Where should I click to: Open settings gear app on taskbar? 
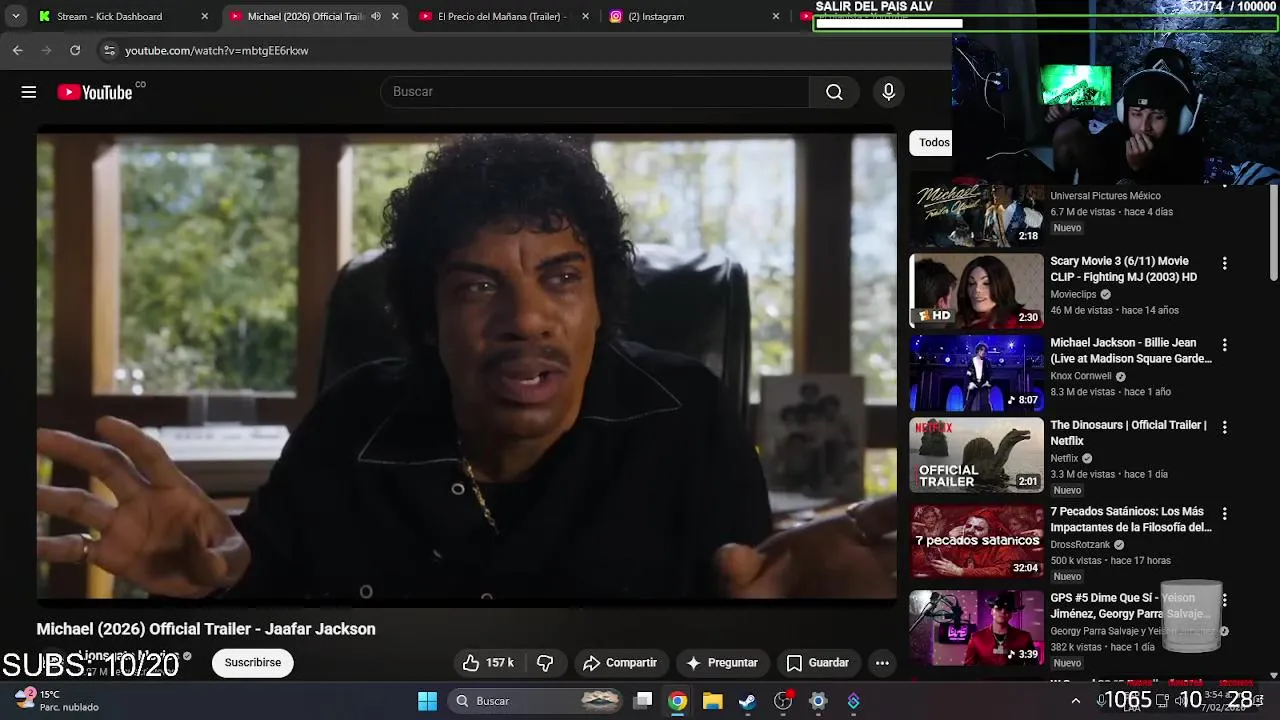tap(818, 701)
